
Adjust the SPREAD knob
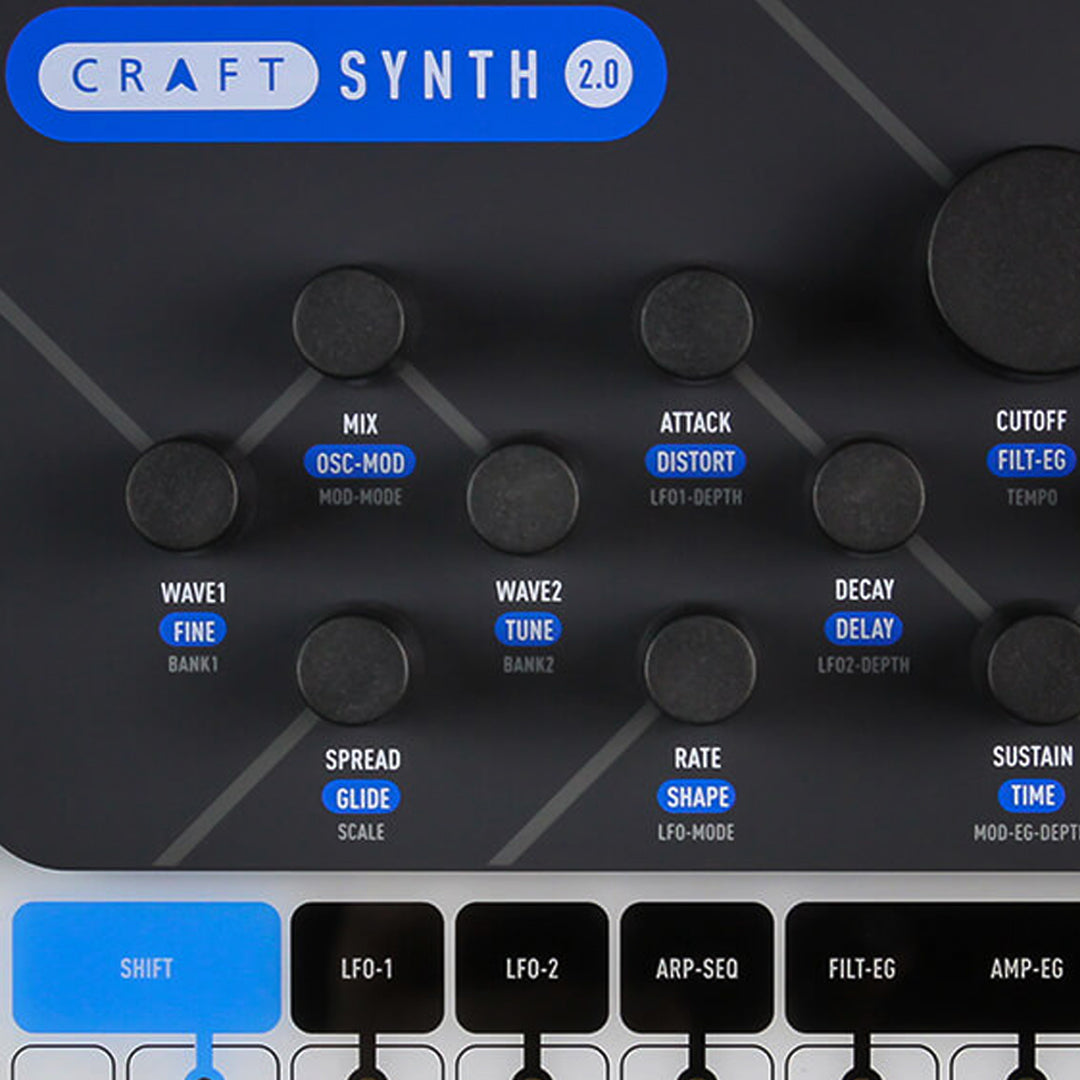(350, 670)
